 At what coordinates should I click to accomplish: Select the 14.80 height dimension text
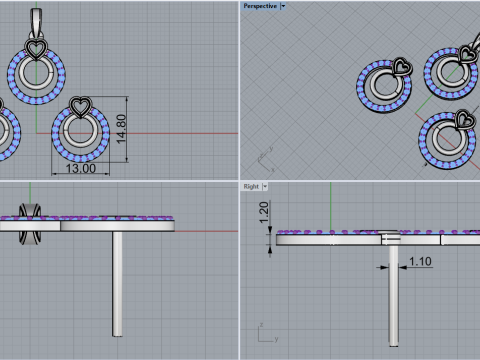(121, 129)
